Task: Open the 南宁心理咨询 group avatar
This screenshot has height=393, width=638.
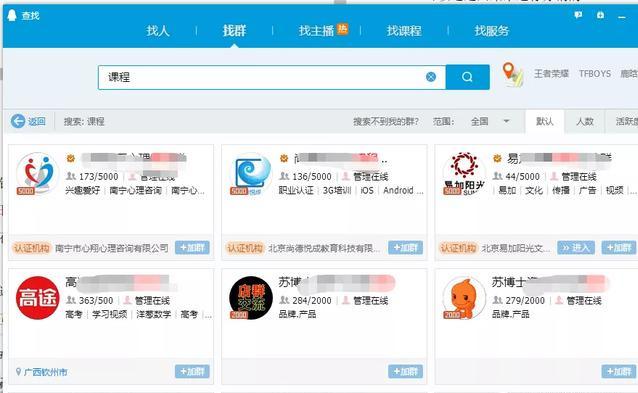Action: tap(37, 173)
